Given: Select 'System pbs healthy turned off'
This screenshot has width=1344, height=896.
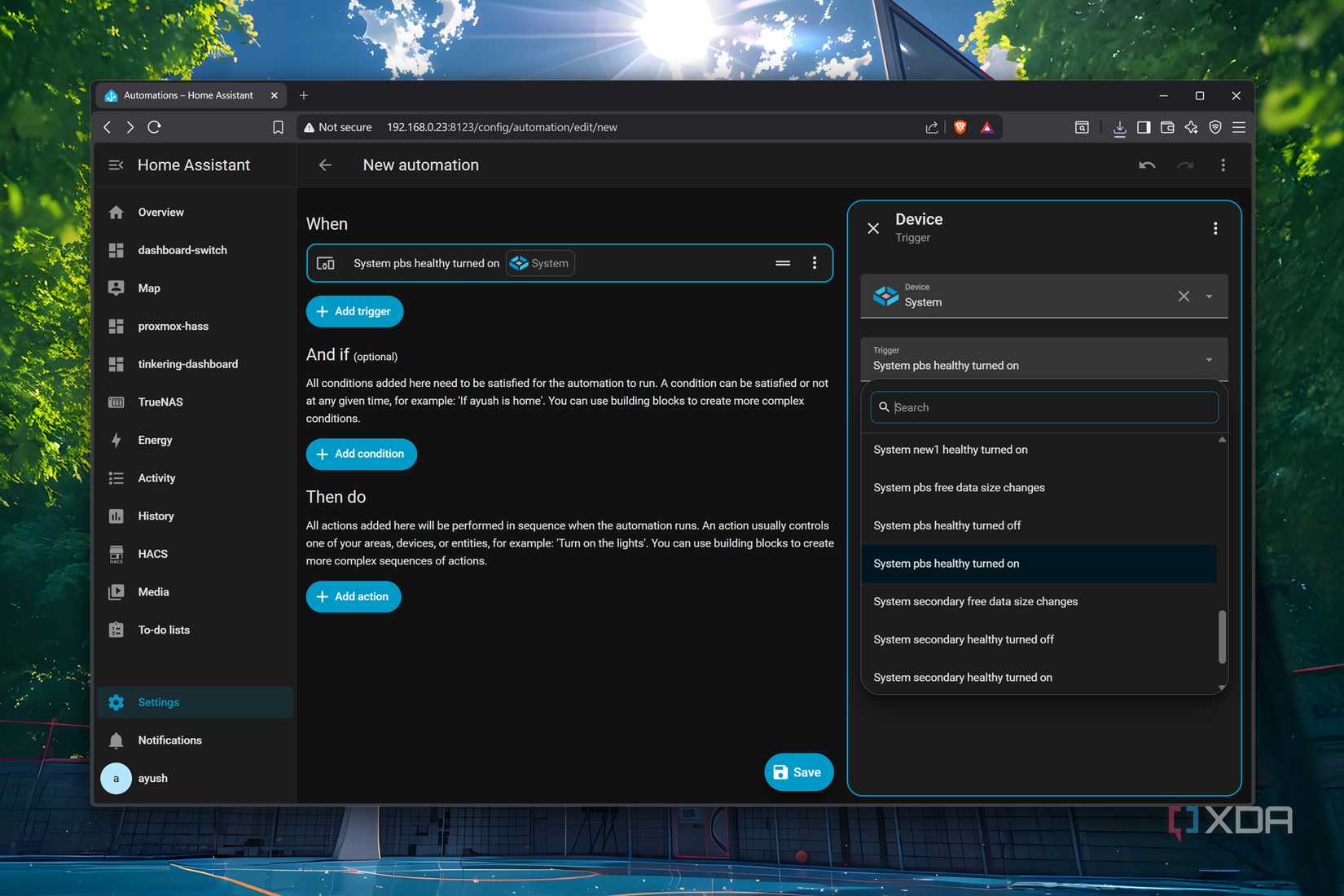Looking at the screenshot, I should [x=1039, y=525].
